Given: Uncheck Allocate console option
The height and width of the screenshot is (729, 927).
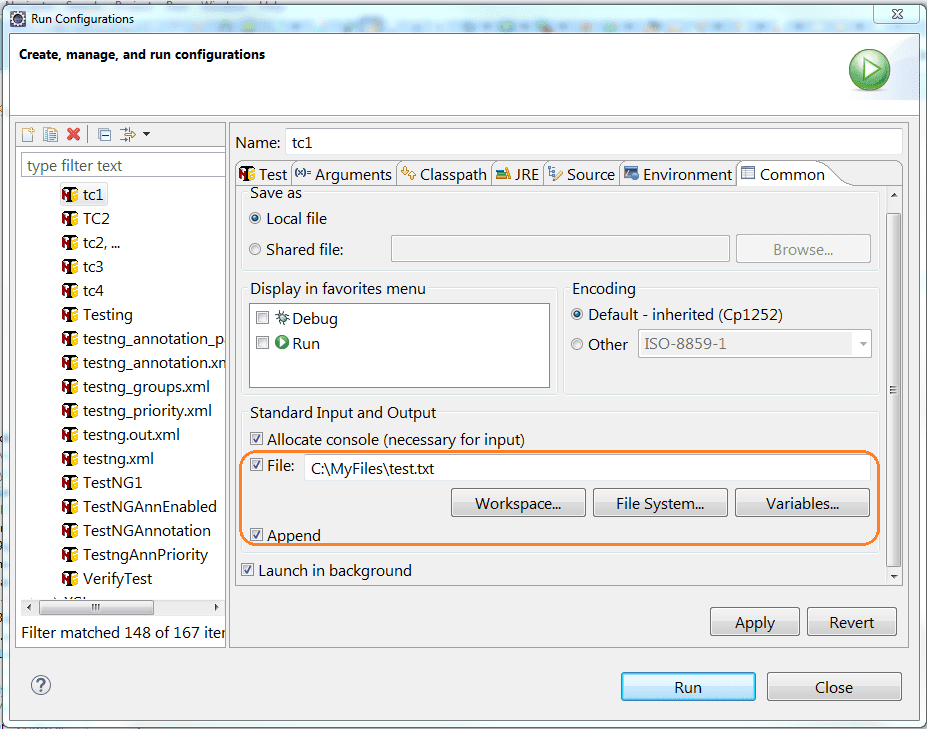Looking at the screenshot, I should click(256, 438).
